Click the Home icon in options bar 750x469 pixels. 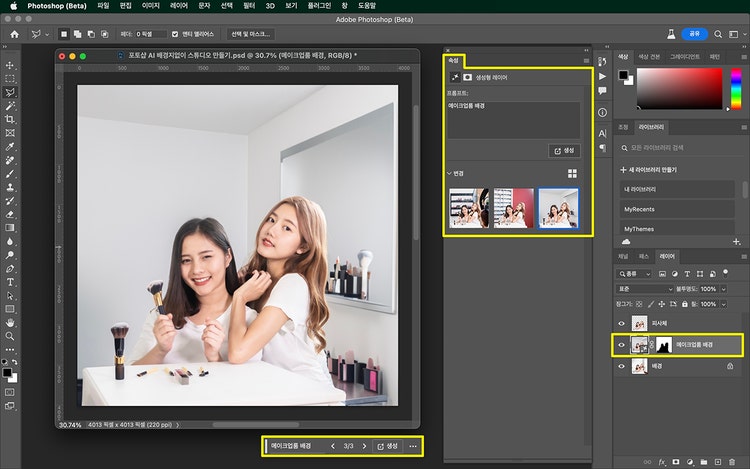click(x=15, y=34)
